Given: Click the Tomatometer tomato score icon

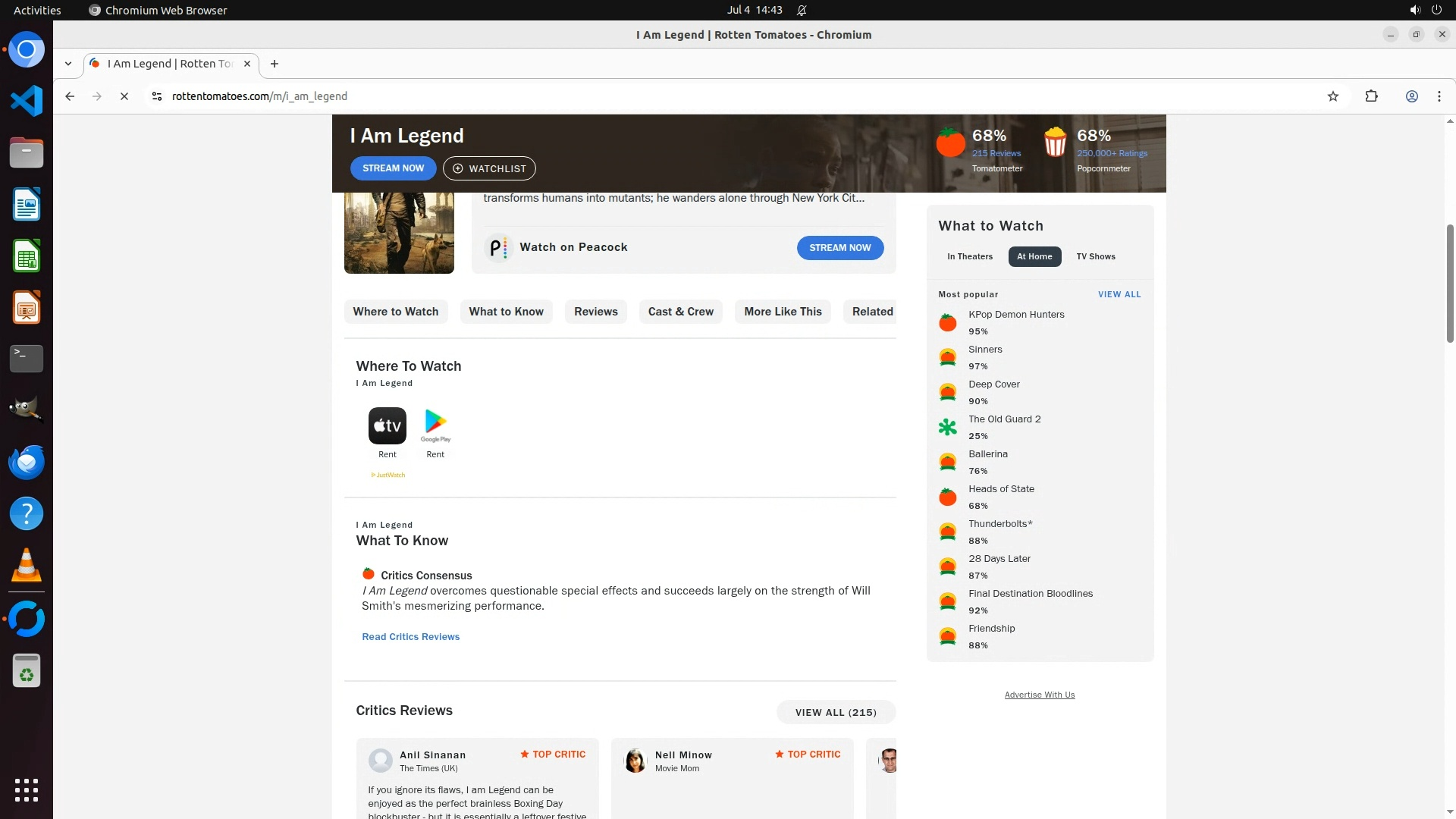Looking at the screenshot, I should pos(949,143).
